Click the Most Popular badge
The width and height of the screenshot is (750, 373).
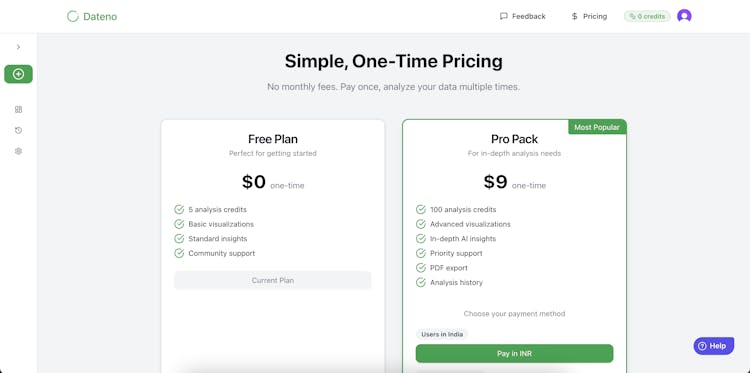pos(597,127)
